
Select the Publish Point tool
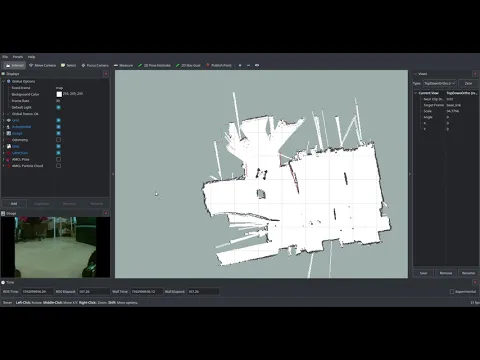(x=219, y=65)
